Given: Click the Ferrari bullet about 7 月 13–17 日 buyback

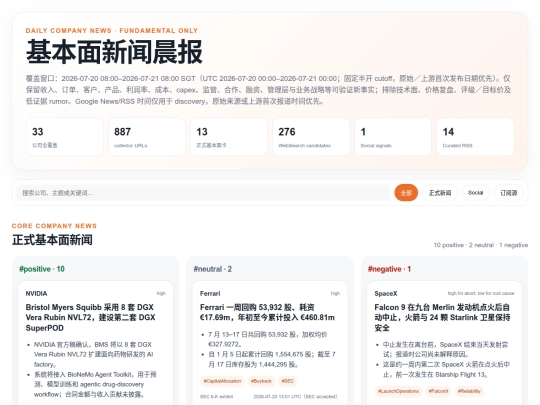Looking at the screenshot, I should (268, 339).
